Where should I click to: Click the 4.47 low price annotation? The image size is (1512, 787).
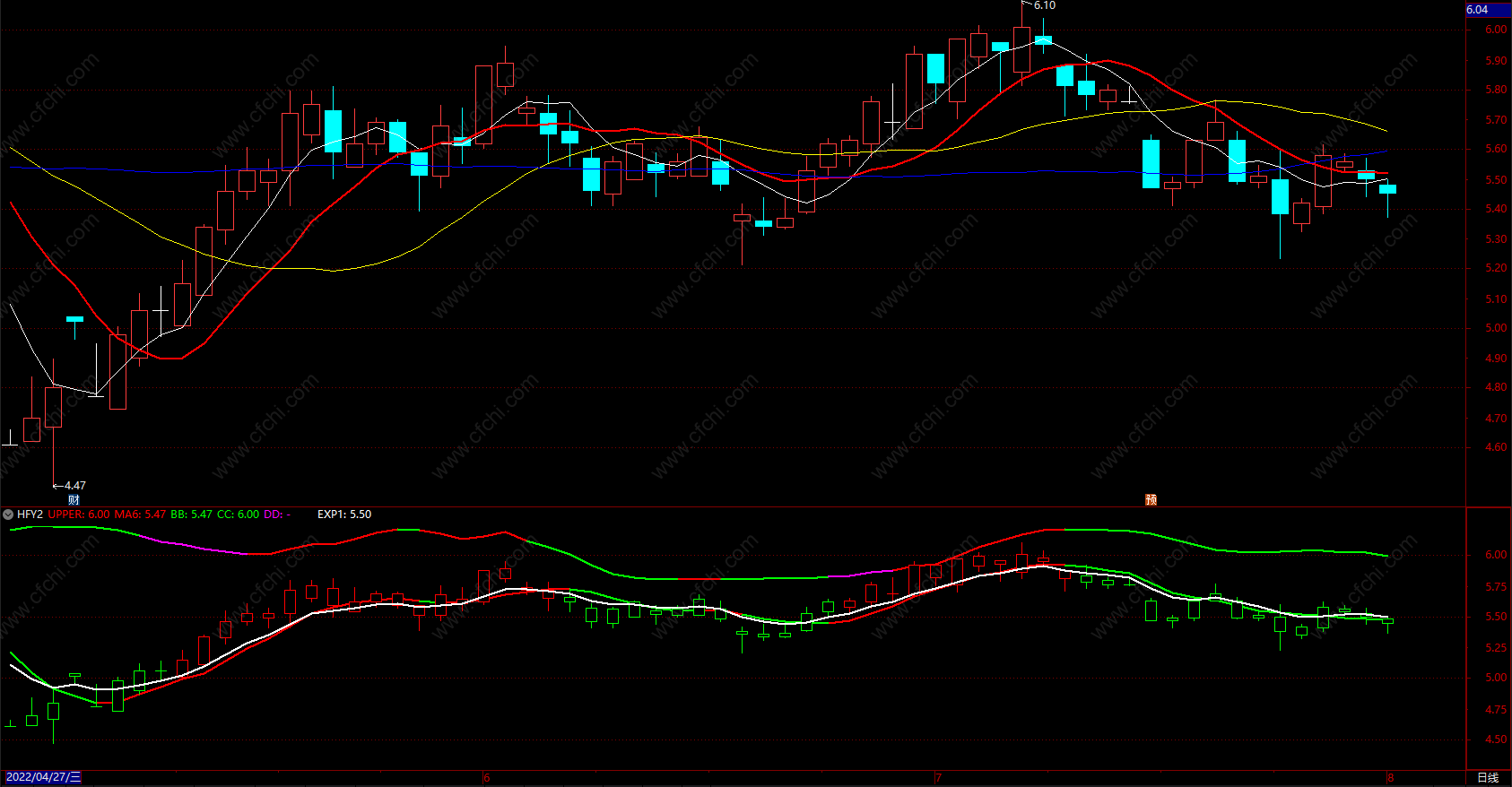click(75, 486)
